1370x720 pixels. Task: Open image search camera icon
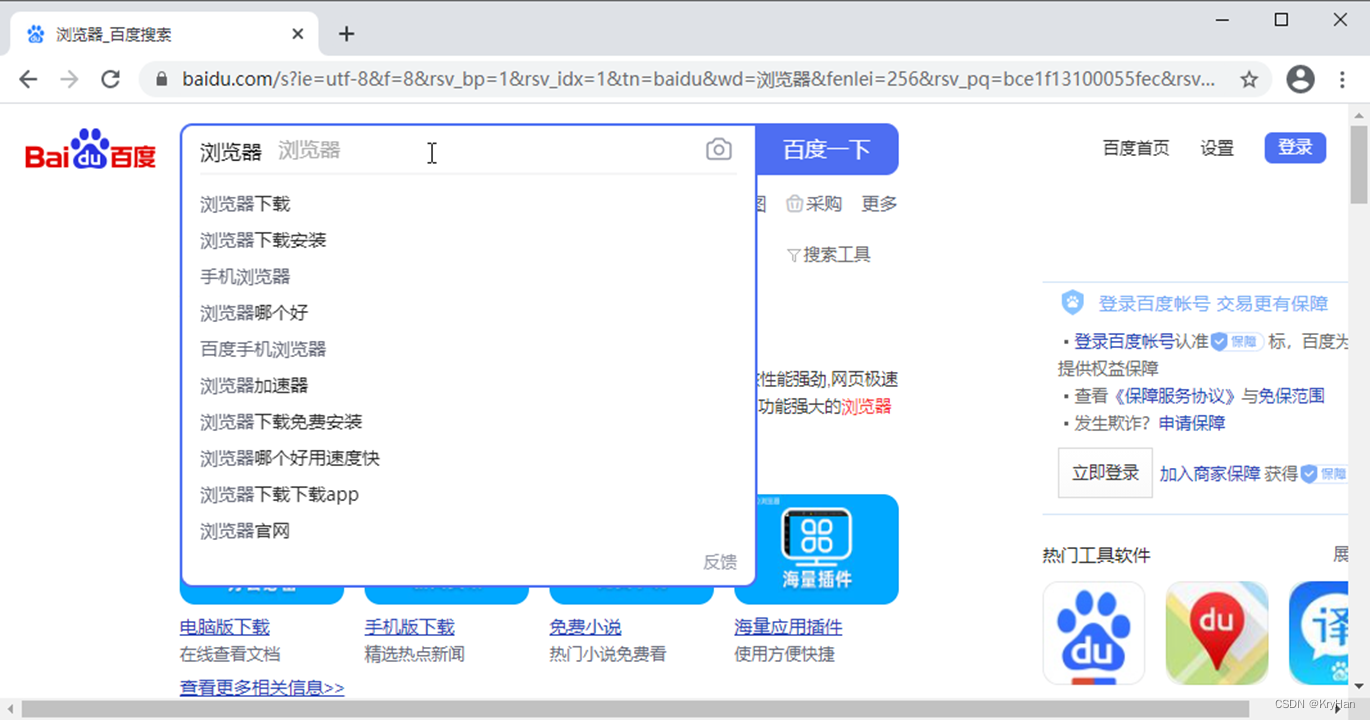click(718, 150)
